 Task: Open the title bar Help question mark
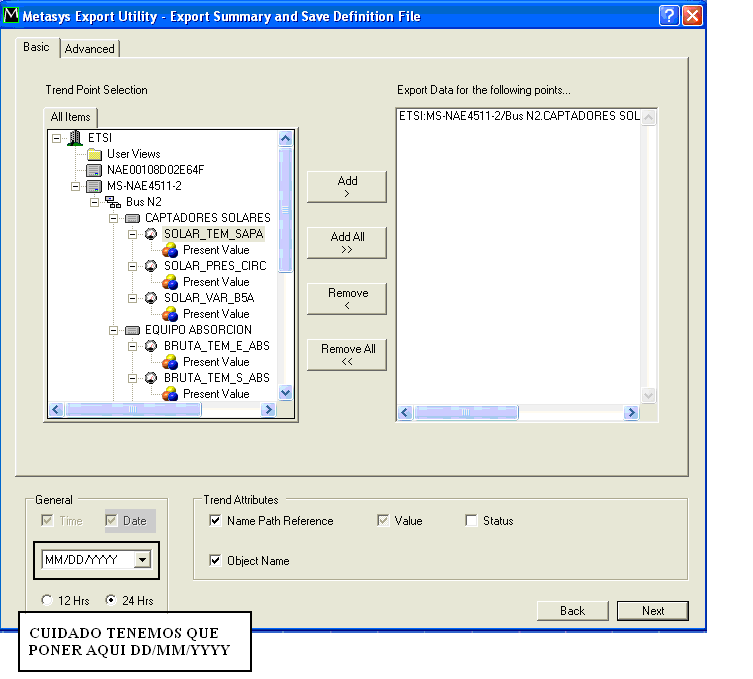pos(669,15)
